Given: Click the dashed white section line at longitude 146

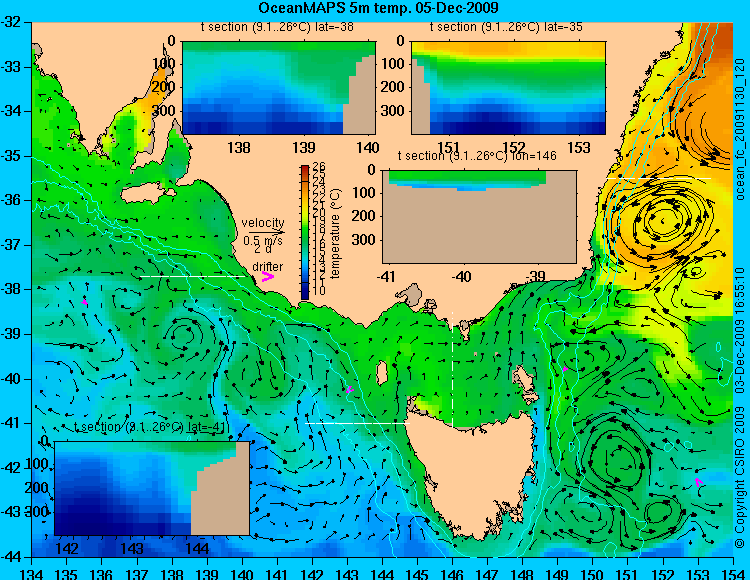Looking at the screenshot, I should coord(452,369).
